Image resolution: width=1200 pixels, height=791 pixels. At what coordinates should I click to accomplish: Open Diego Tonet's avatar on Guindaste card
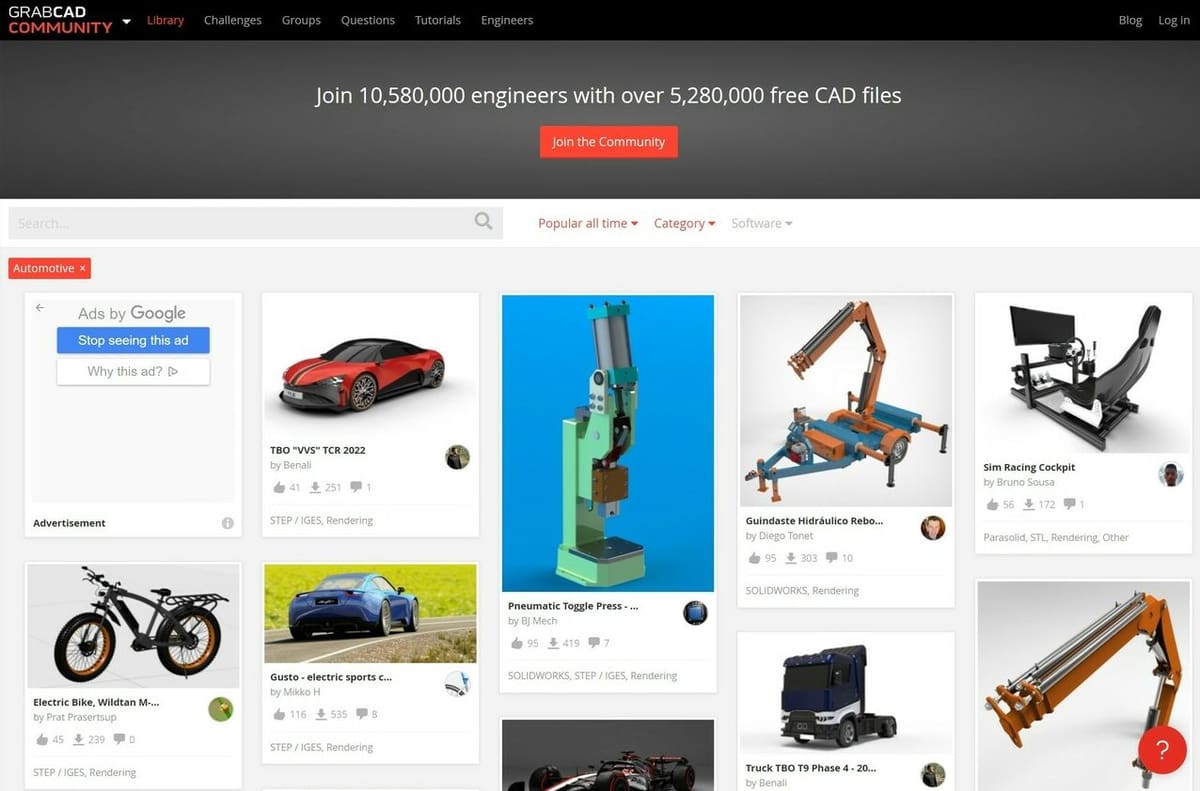pos(933,528)
